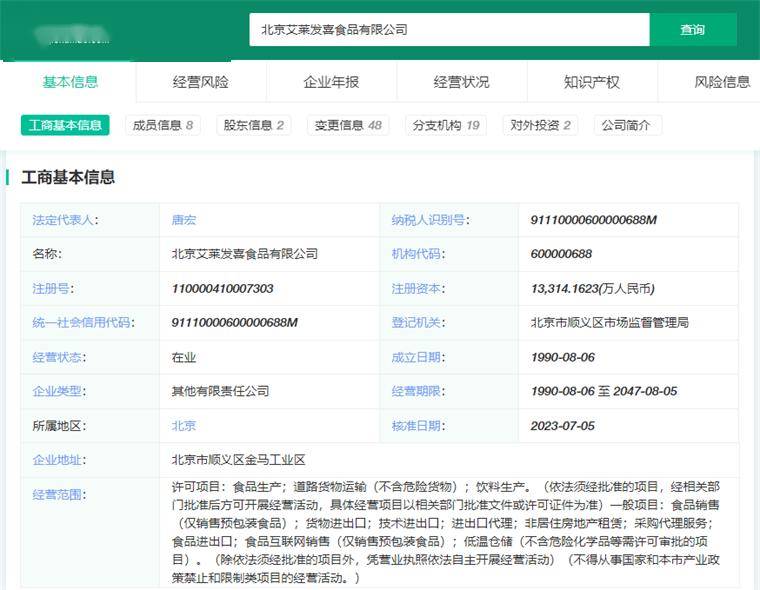The image size is (760, 590).
Task: Switch to the 企业年报 tab
Action: (331, 82)
